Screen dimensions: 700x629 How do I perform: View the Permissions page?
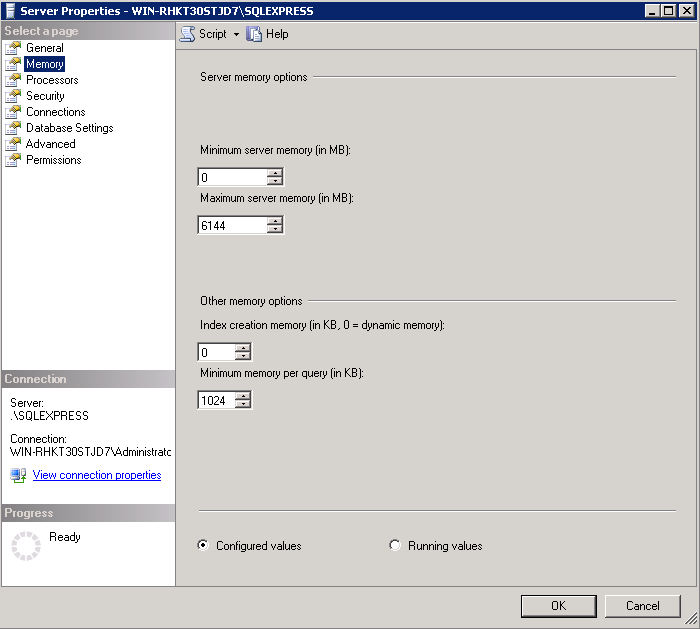(x=54, y=160)
